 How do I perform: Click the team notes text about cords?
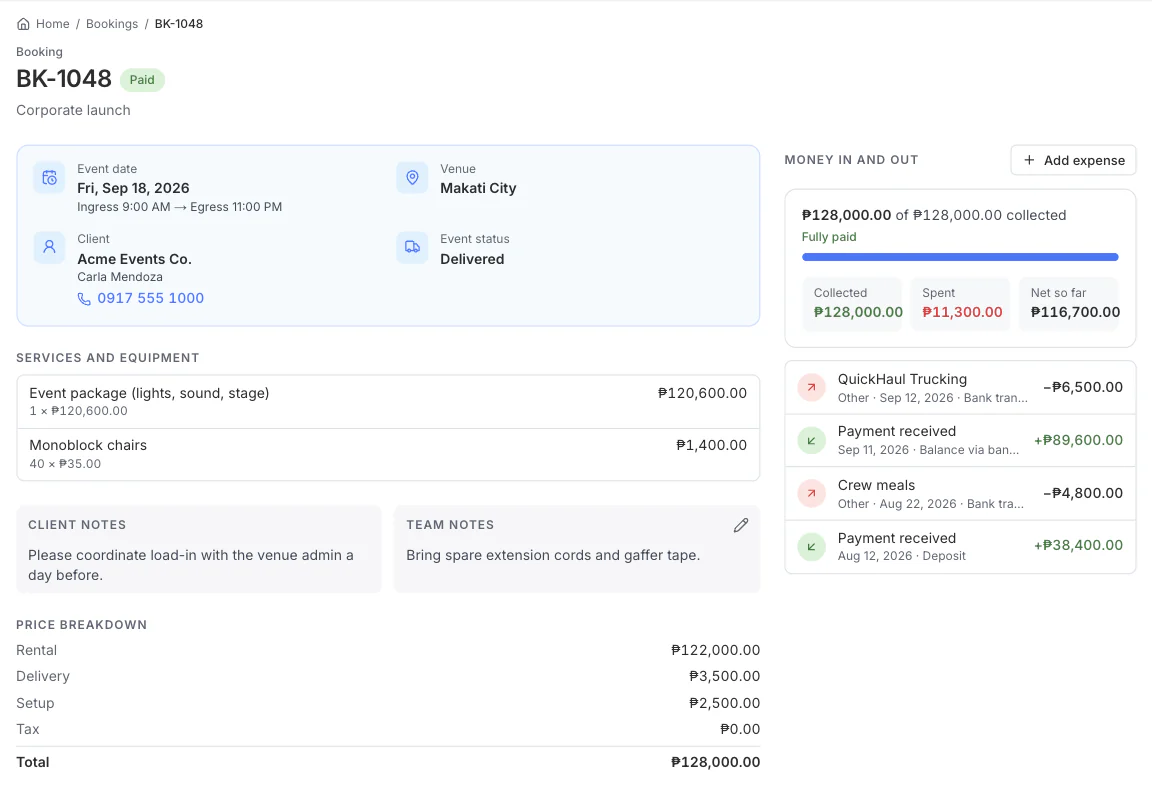553,555
